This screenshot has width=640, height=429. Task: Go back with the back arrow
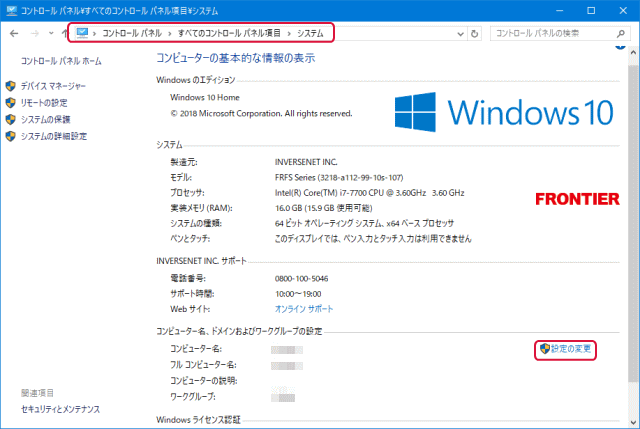(14, 33)
